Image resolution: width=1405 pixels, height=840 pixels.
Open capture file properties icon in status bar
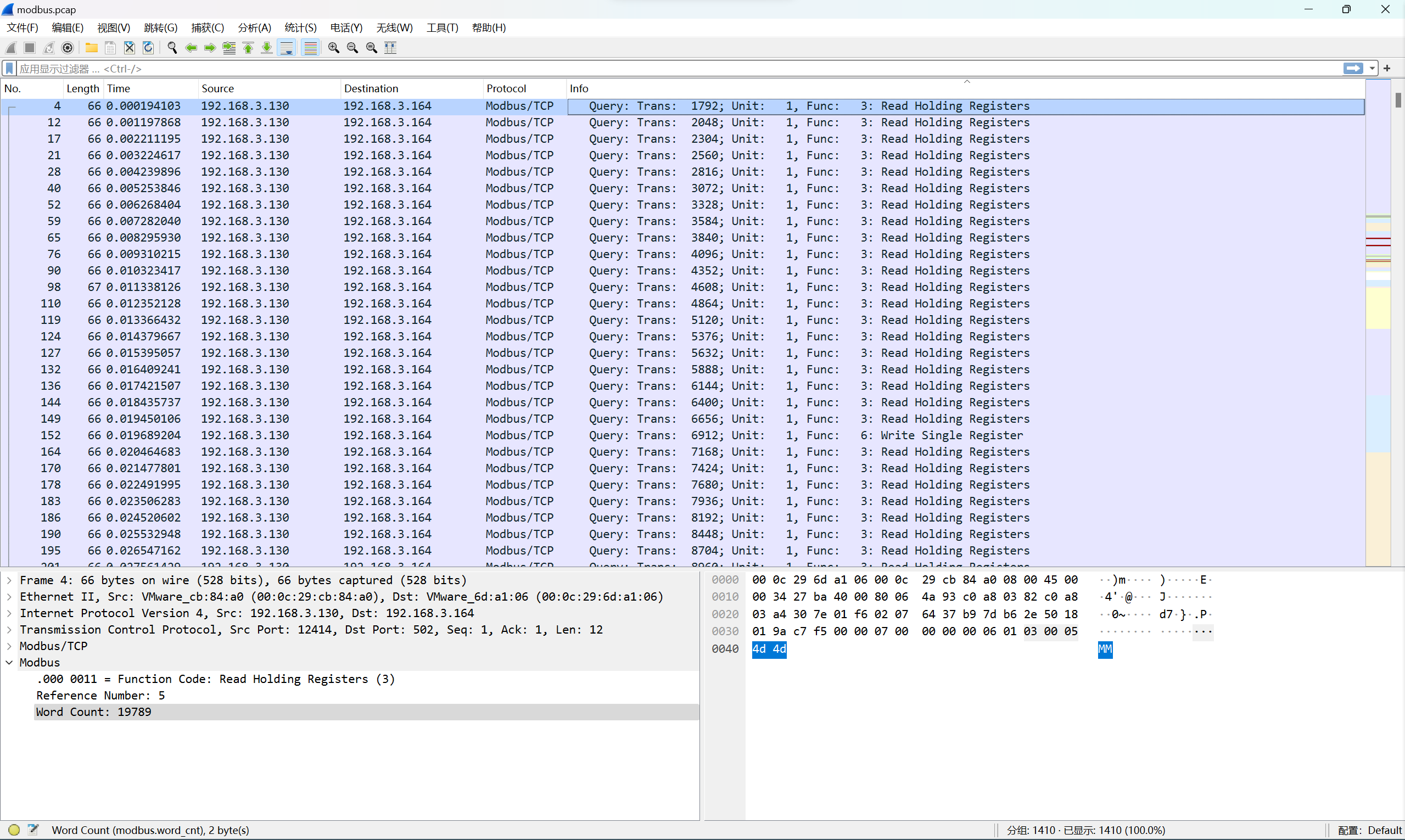click(33, 830)
